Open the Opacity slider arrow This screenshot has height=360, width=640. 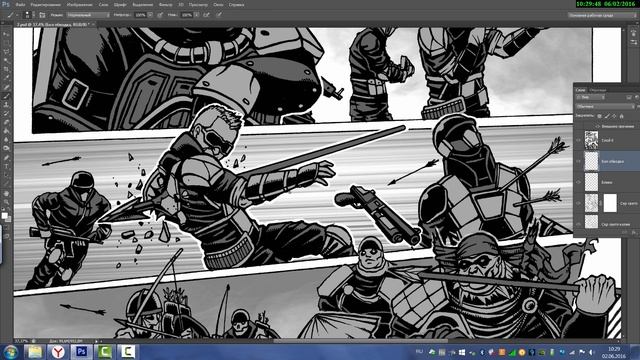pos(150,15)
